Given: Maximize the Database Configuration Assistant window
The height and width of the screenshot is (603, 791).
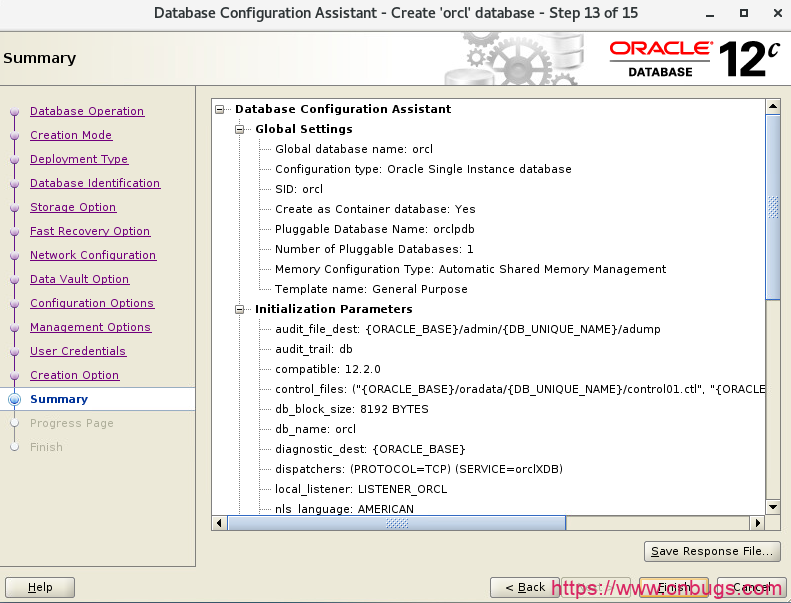Looking at the screenshot, I should click(743, 14).
